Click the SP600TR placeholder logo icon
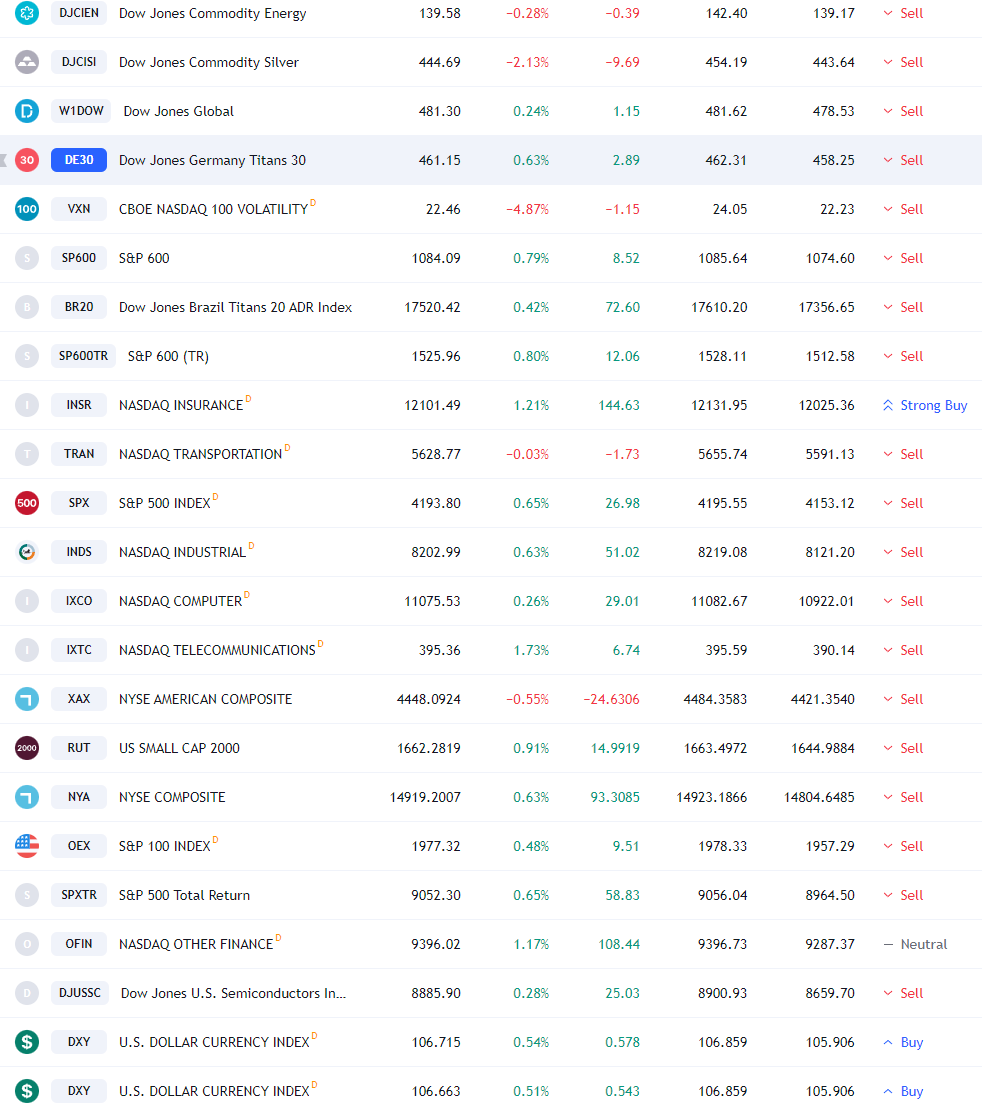The image size is (982, 1105). 27,356
